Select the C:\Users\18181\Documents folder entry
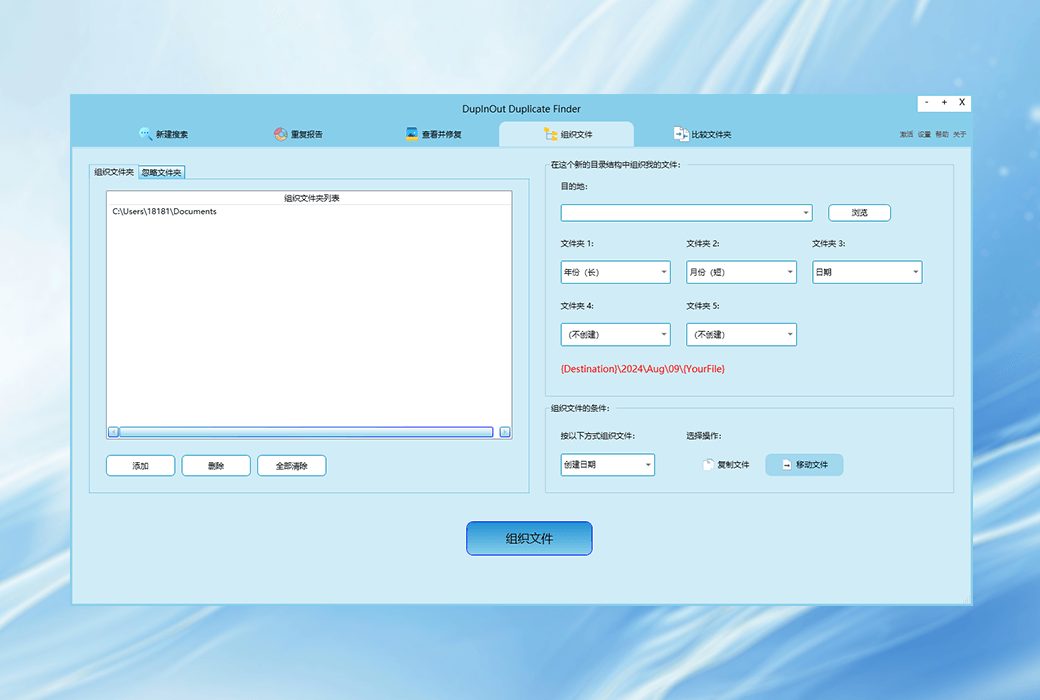The width and height of the screenshot is (1040, 700). [x=164, y=212]
